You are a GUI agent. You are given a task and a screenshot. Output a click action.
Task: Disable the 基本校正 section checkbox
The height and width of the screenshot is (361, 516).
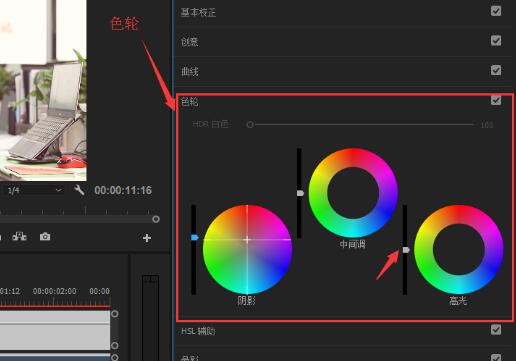pos(496,11)
